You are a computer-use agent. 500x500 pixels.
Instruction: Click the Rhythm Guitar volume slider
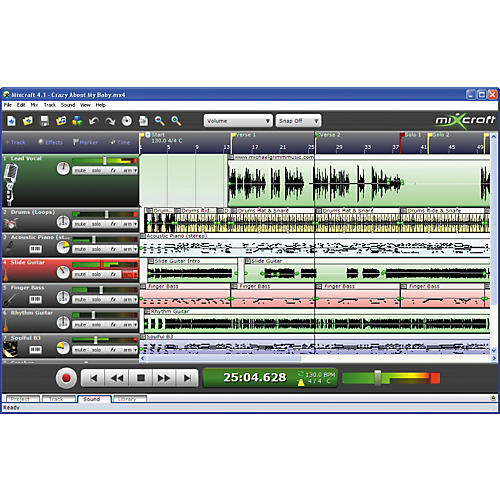93,315
